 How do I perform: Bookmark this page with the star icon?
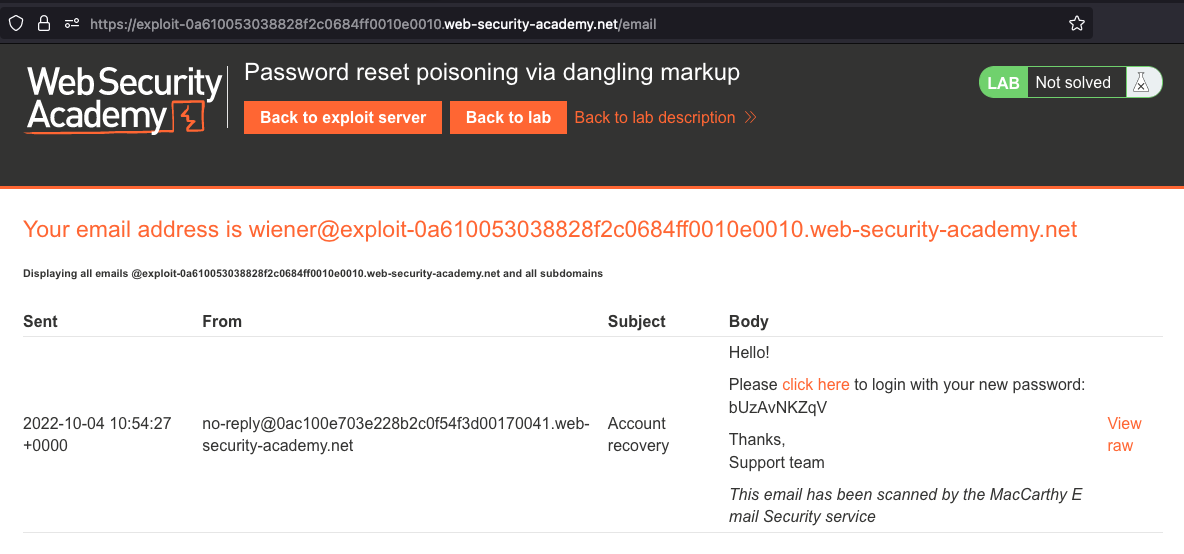tap(1076, 23)
